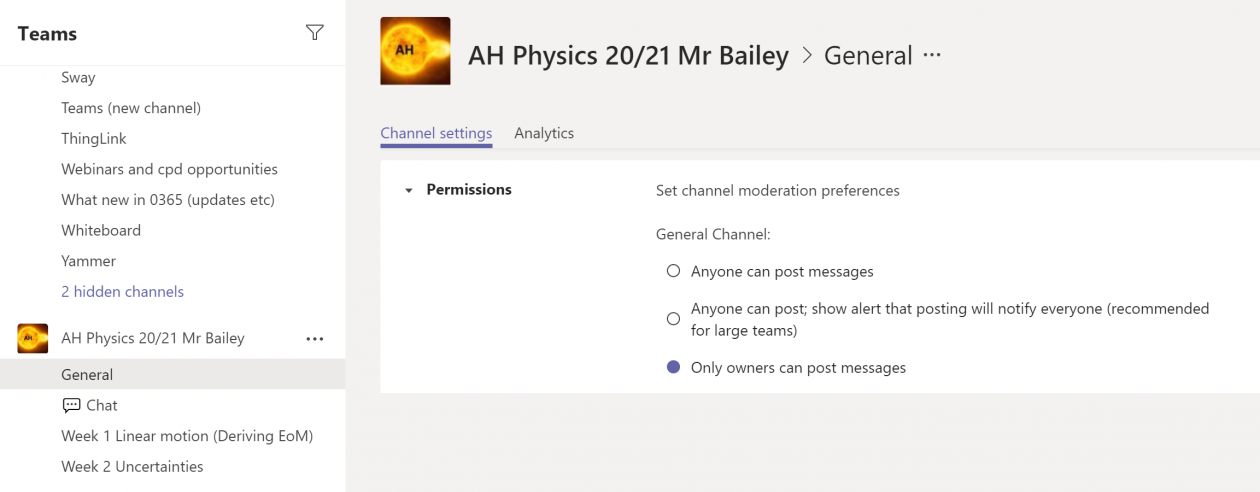Click AH Physics 20/21 Mr Bailey title link

point(628,56)
